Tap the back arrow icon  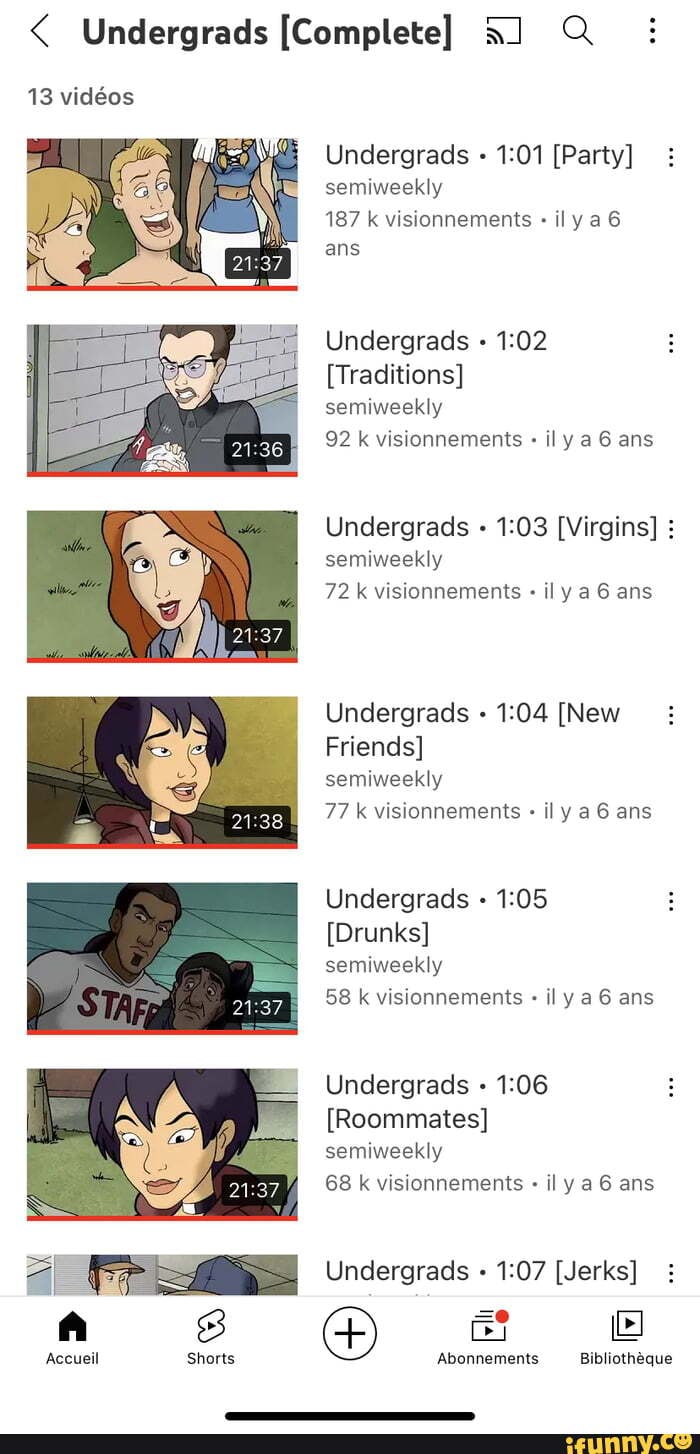tap(40, 31)
